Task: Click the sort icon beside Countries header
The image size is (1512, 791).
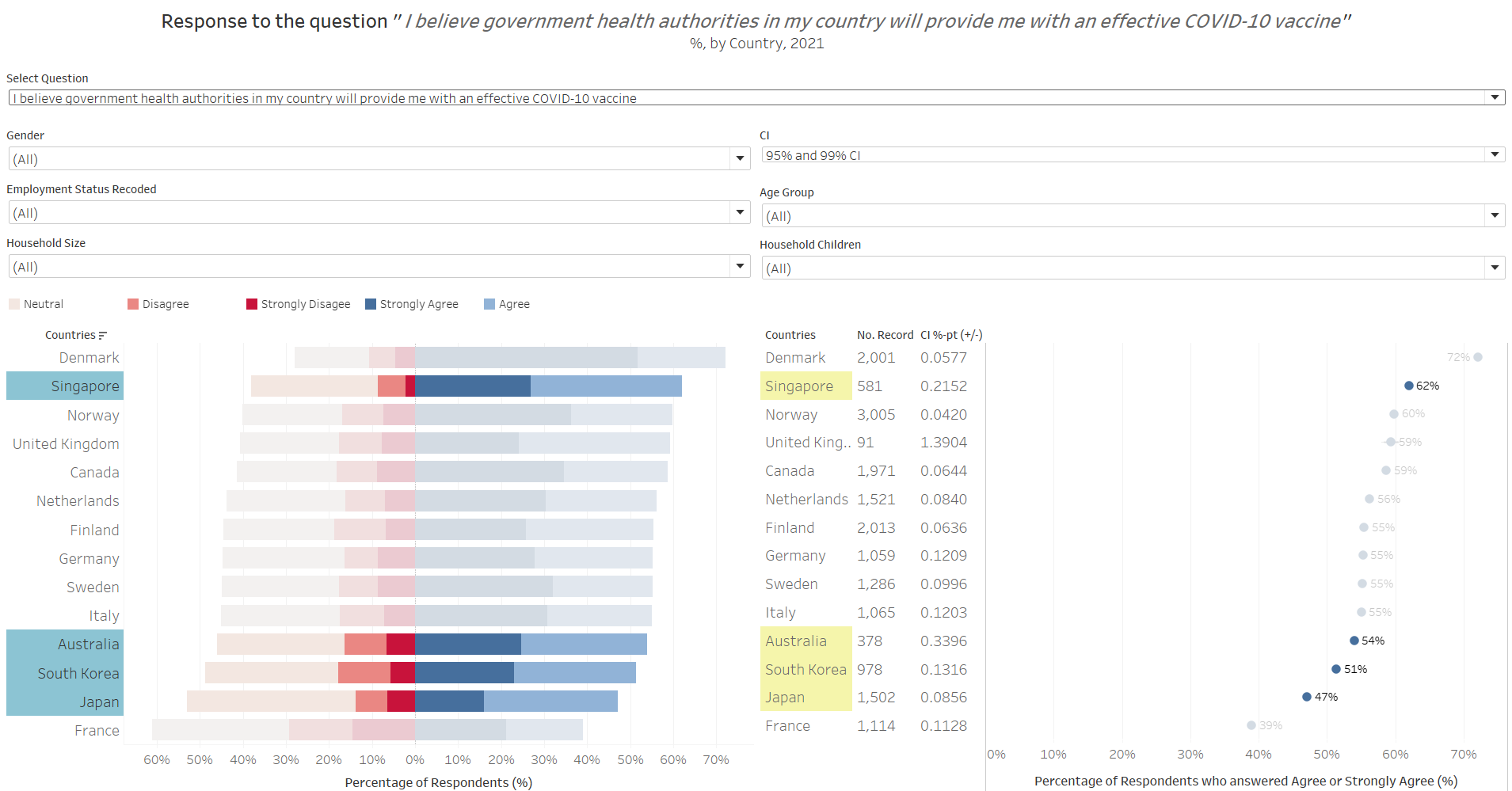Action: coord(103,336)
